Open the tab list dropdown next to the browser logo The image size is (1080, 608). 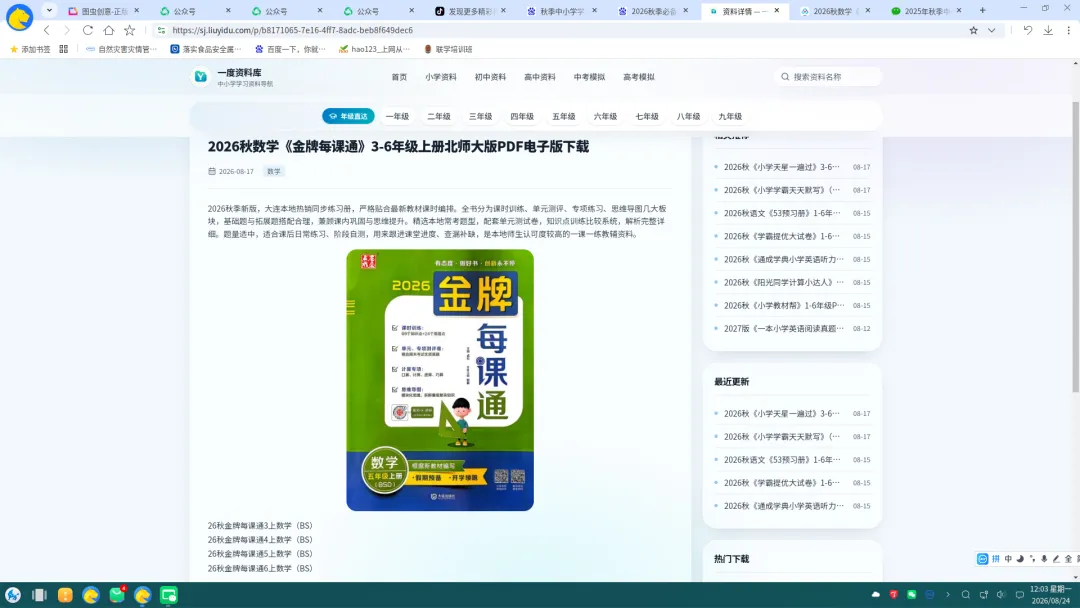coord(49,10)
